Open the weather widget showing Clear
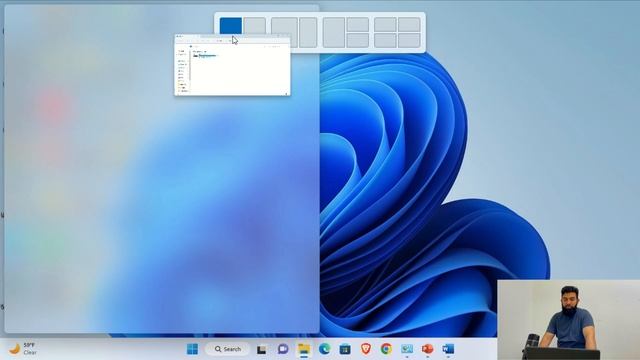Screen dimensions: 640x360 pyautogui.click(x=23, y=349)
